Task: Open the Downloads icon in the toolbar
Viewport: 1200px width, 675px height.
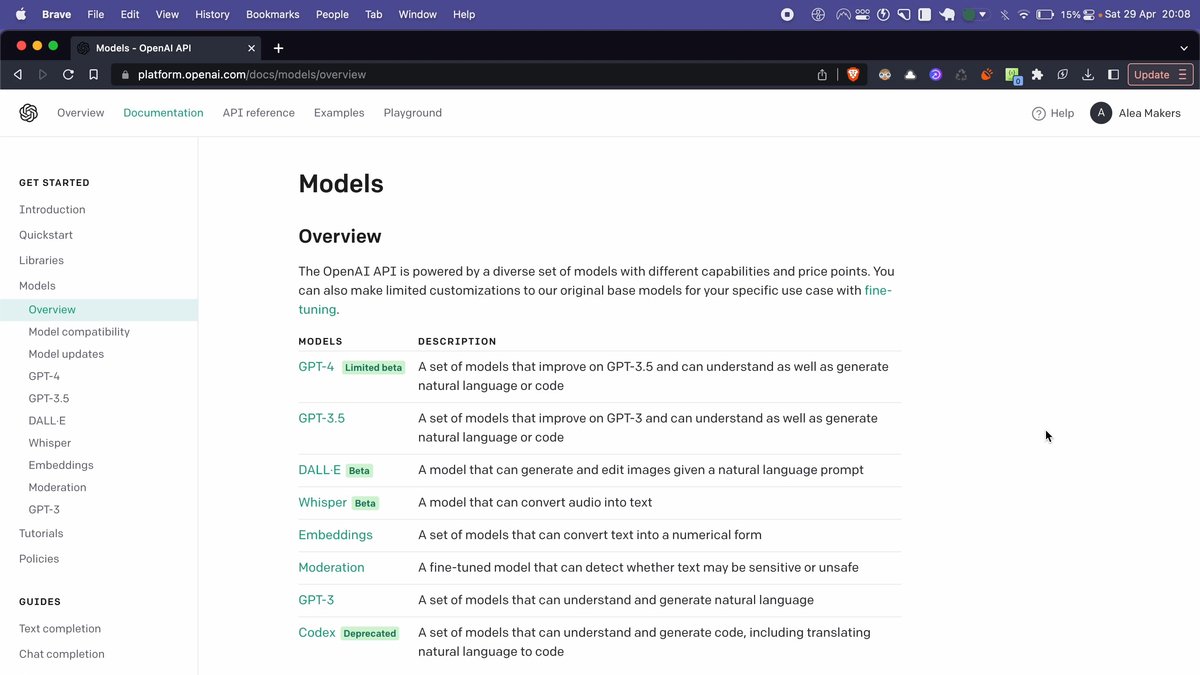Action: 1087,74
